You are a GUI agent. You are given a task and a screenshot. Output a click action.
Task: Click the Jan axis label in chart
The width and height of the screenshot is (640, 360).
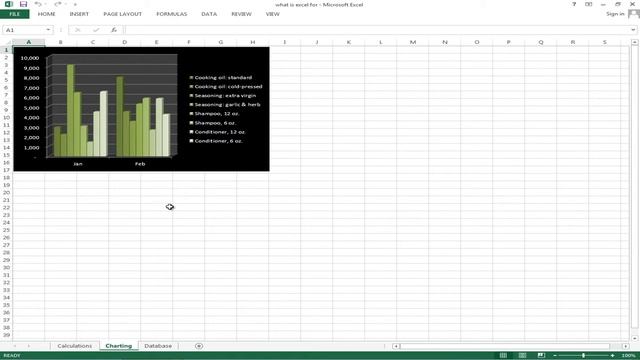(x=78, y=164)
